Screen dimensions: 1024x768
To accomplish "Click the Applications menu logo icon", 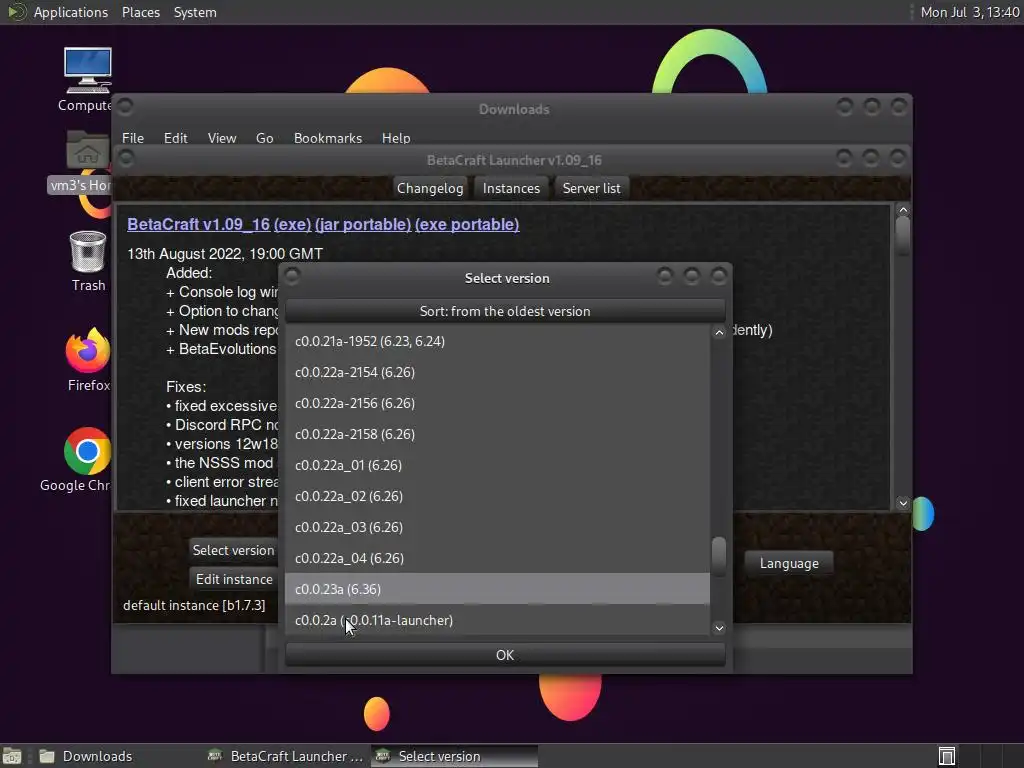I will [x=16, y=12].
